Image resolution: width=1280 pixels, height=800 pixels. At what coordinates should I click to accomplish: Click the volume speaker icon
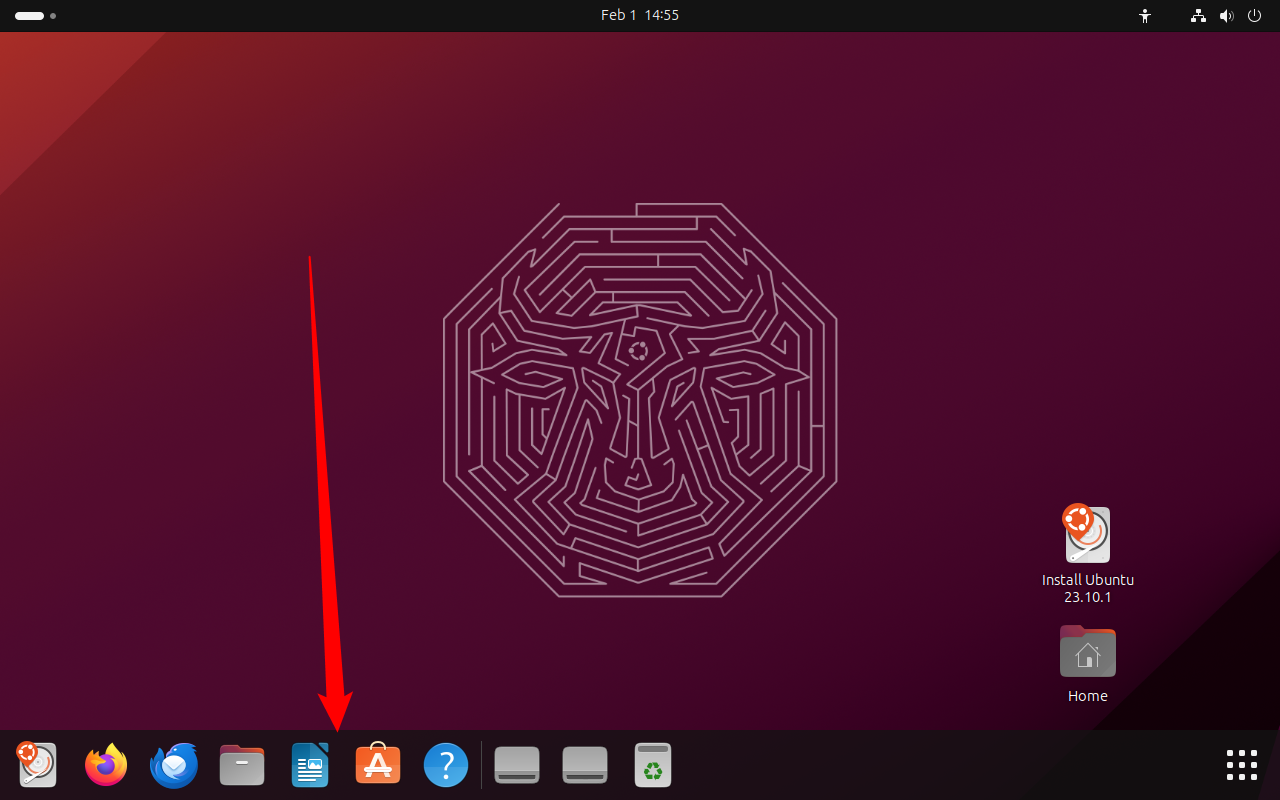(1227, 16)
